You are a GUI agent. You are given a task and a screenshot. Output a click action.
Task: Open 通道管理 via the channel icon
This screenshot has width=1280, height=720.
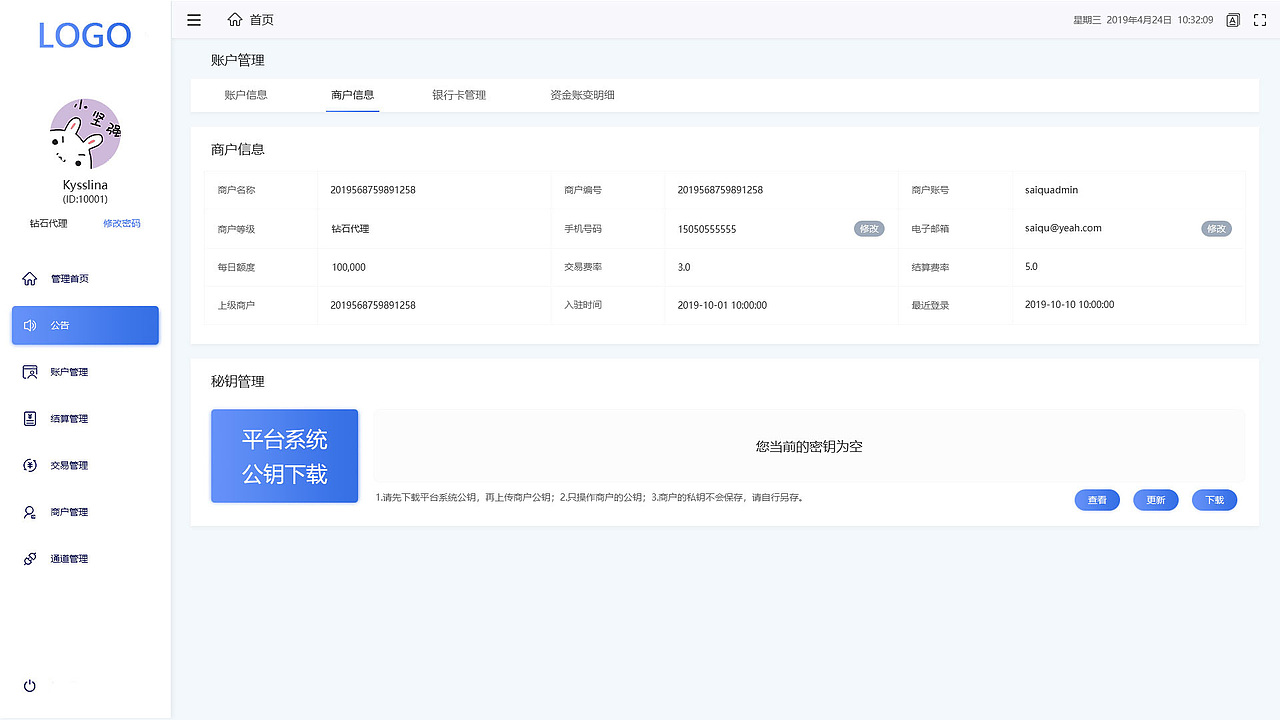pyautogui.click(x=30, y=558)
